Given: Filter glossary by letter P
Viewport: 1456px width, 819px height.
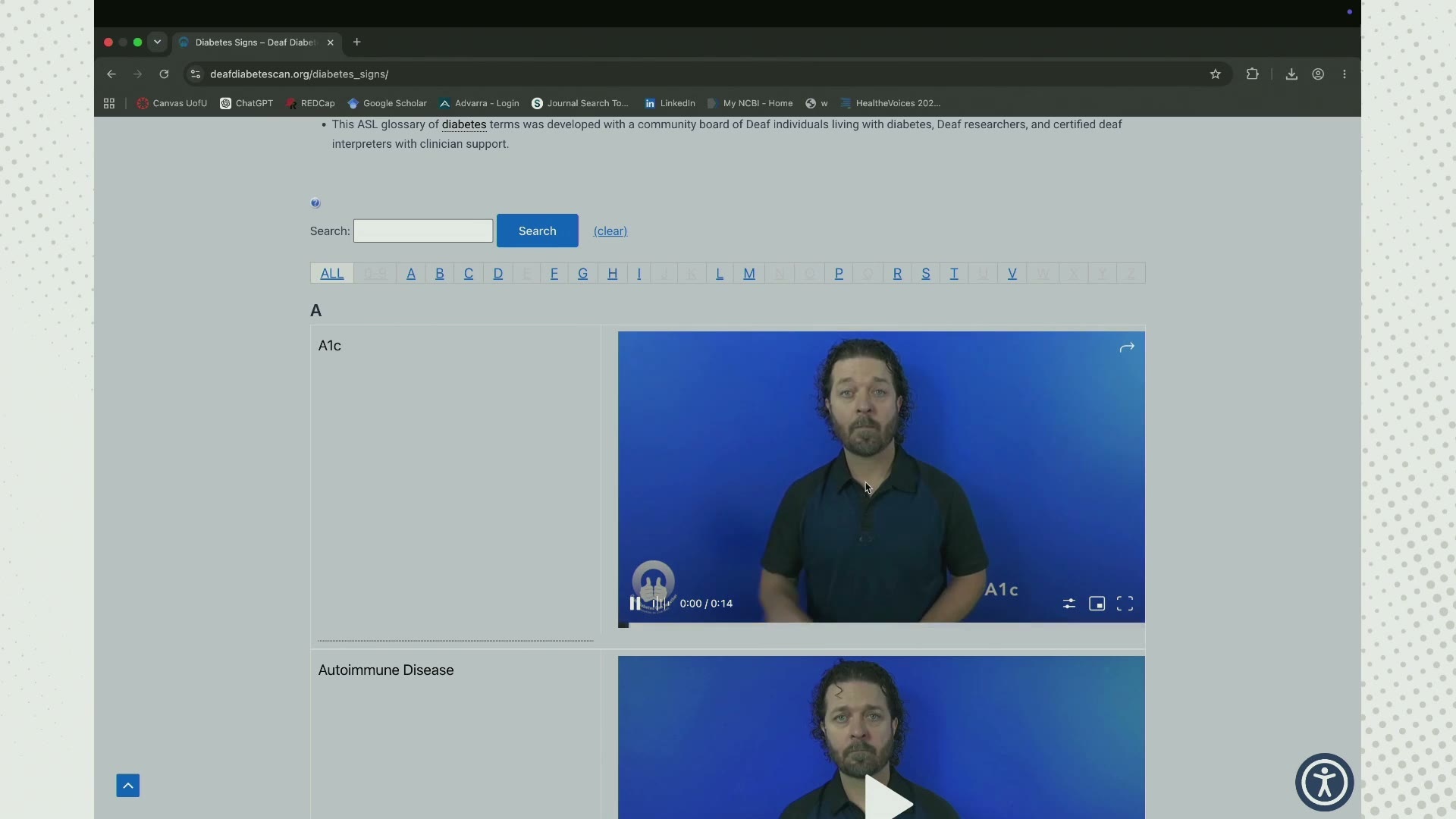Looking at the screenshot, I should [839, 274].
